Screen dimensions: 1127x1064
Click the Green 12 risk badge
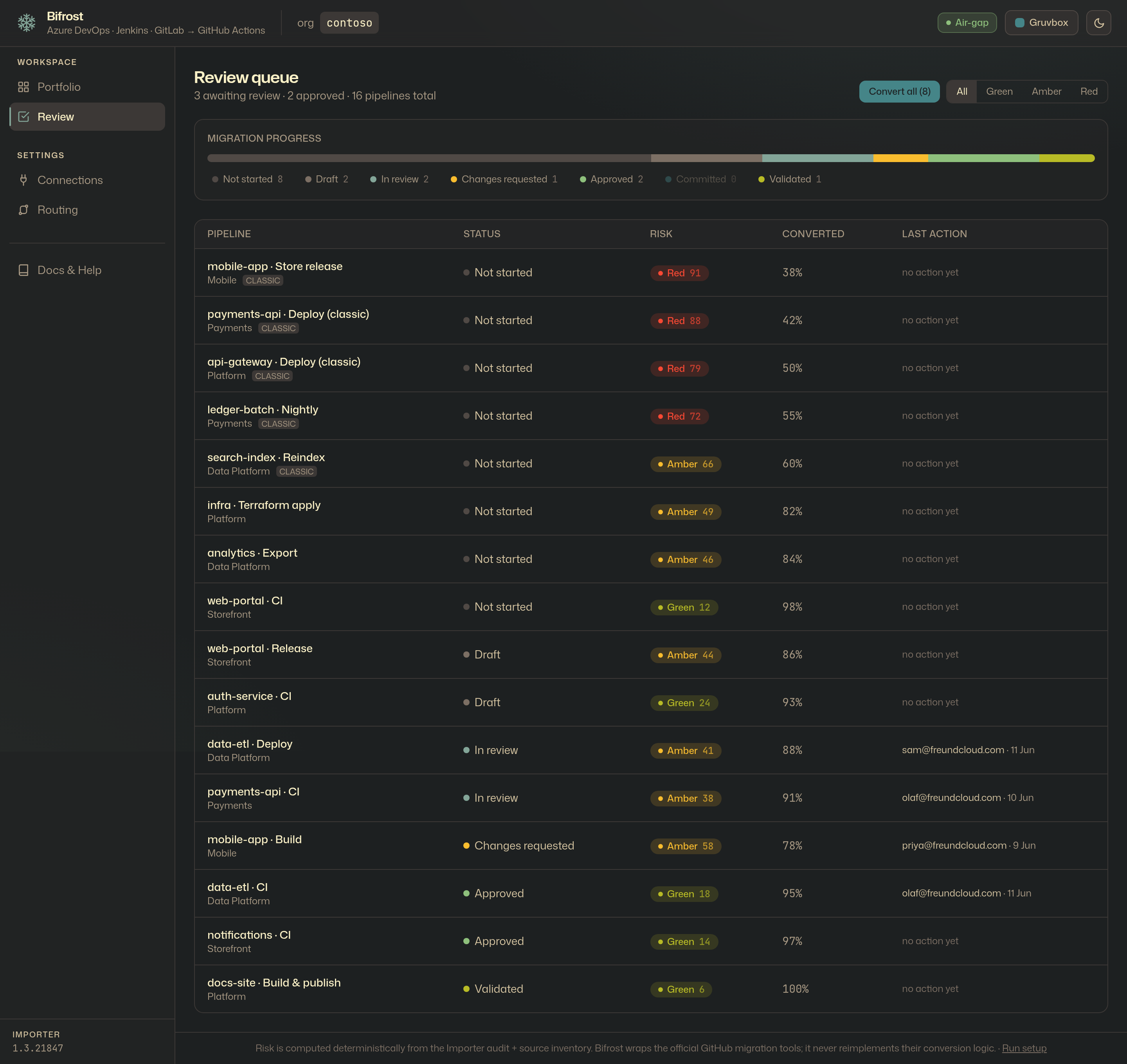point(684,608)
